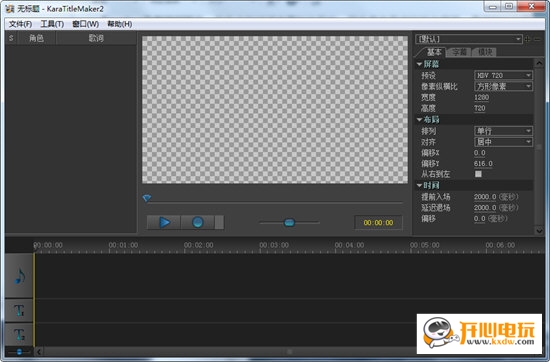The height and width of the screenshot is (362, 550).
Task: Click the S column header
Action: 11,38
